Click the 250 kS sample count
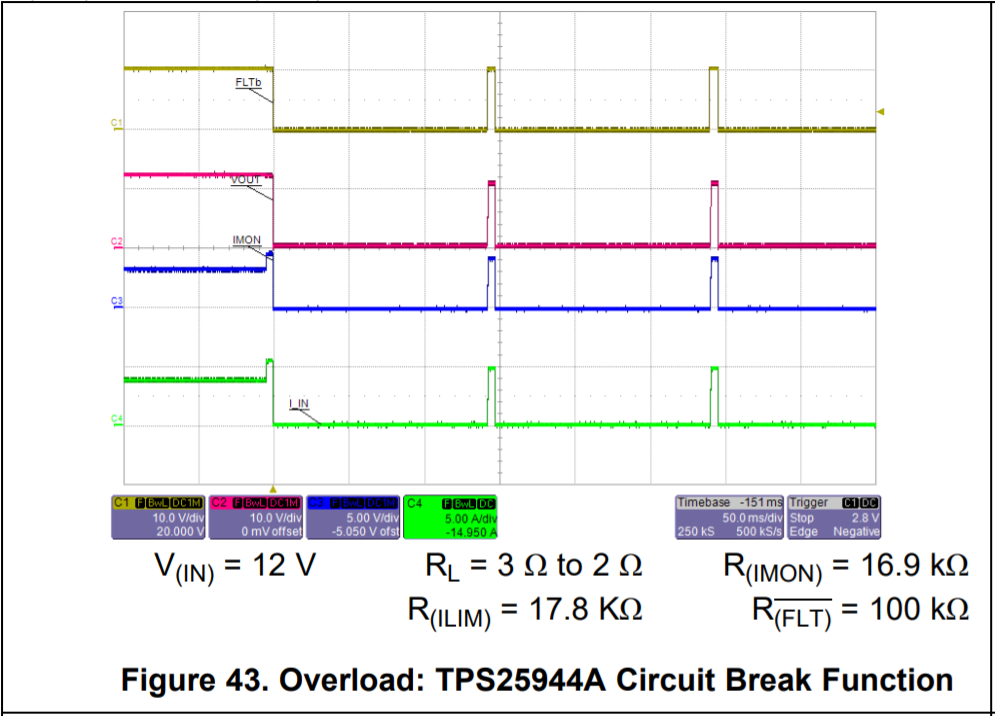This screenshot has width=995, height=716. (696, 531)
